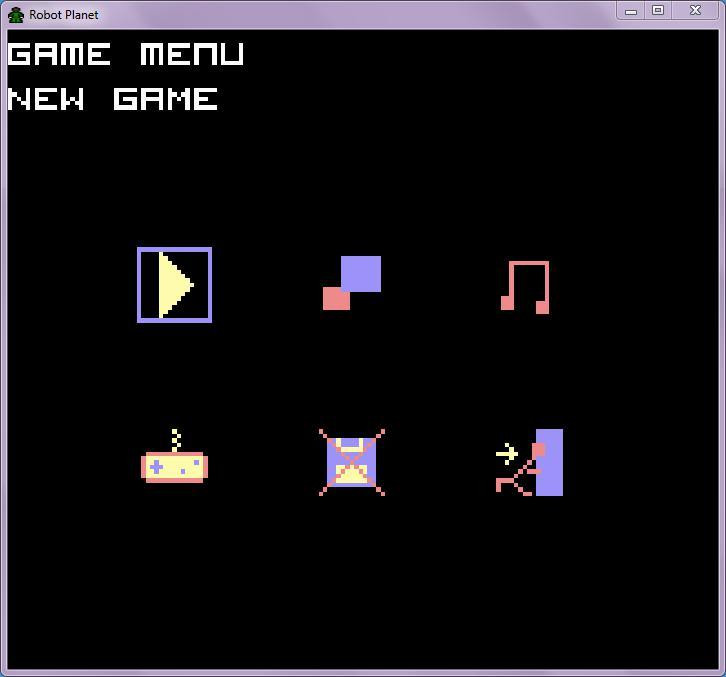Viewport: 726px width, 677px height.
Task: Select the crossed-out floppy disk icon
Action: (x=352, y=462)
